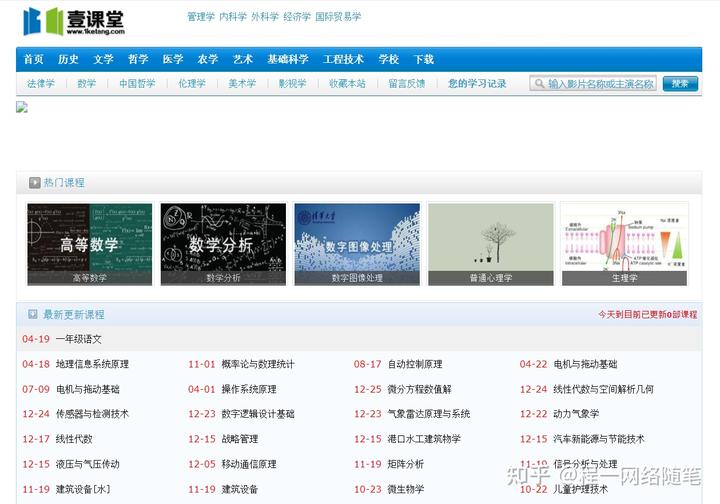This screenshot has height=504, width=720.
Task: Open the 生理学 course thumbnail
Action: click(x=624, y=244)
